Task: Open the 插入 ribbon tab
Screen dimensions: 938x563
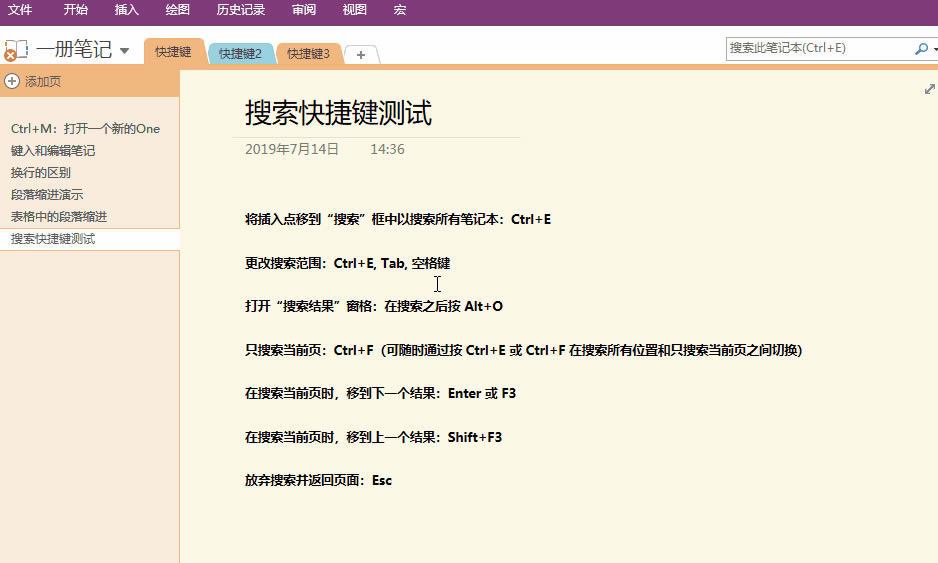Action: tap(127, 10)
